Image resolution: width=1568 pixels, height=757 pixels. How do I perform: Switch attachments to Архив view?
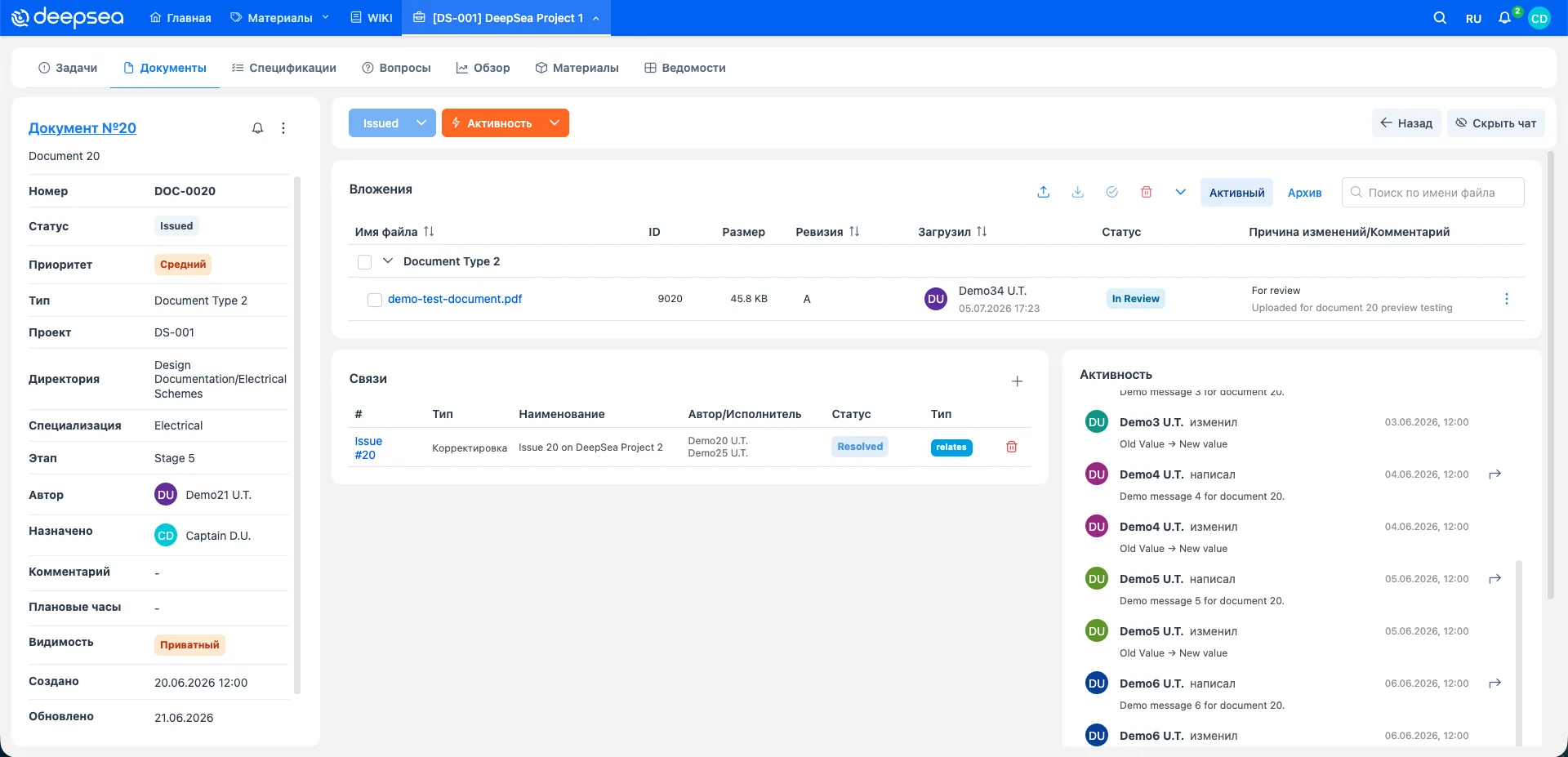click(x=1304, y=193)
